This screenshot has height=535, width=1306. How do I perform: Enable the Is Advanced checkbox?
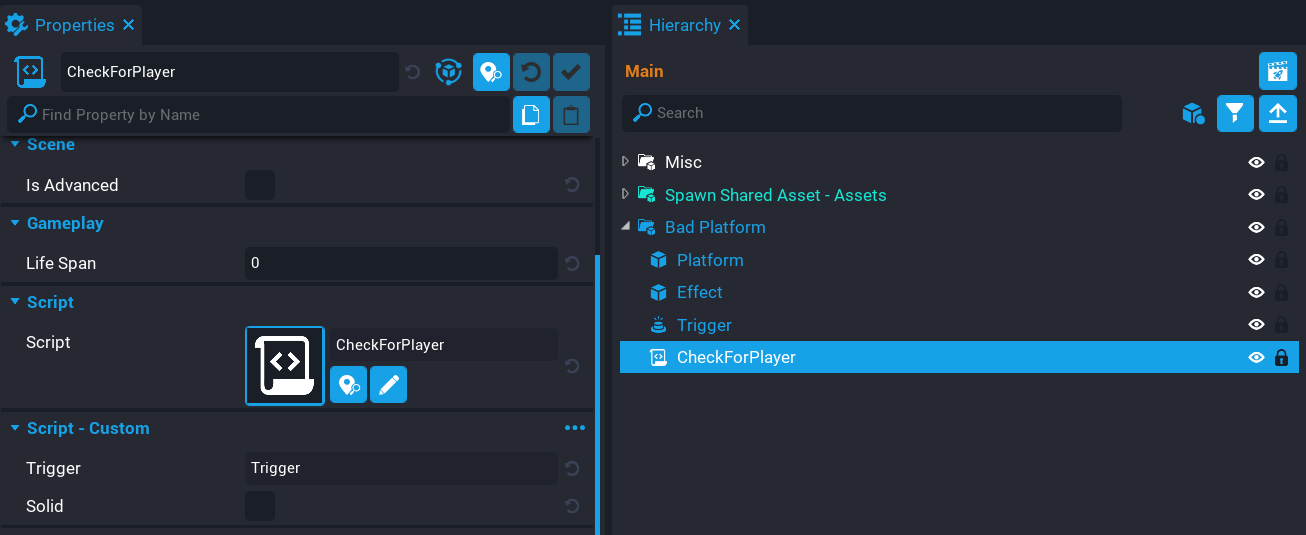click(x=260, y=185)
